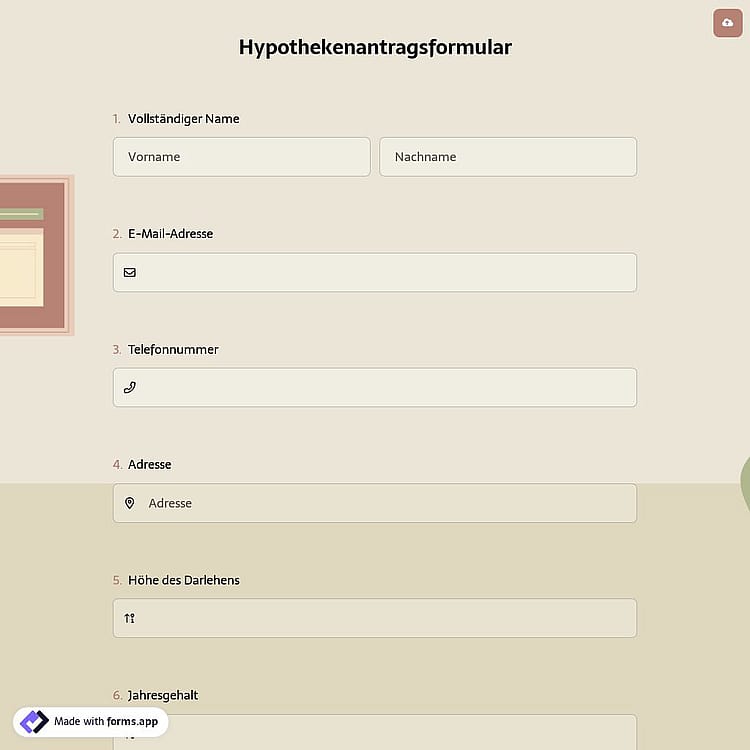Focus the Nachname input field
750x750 pixels.
508,157
